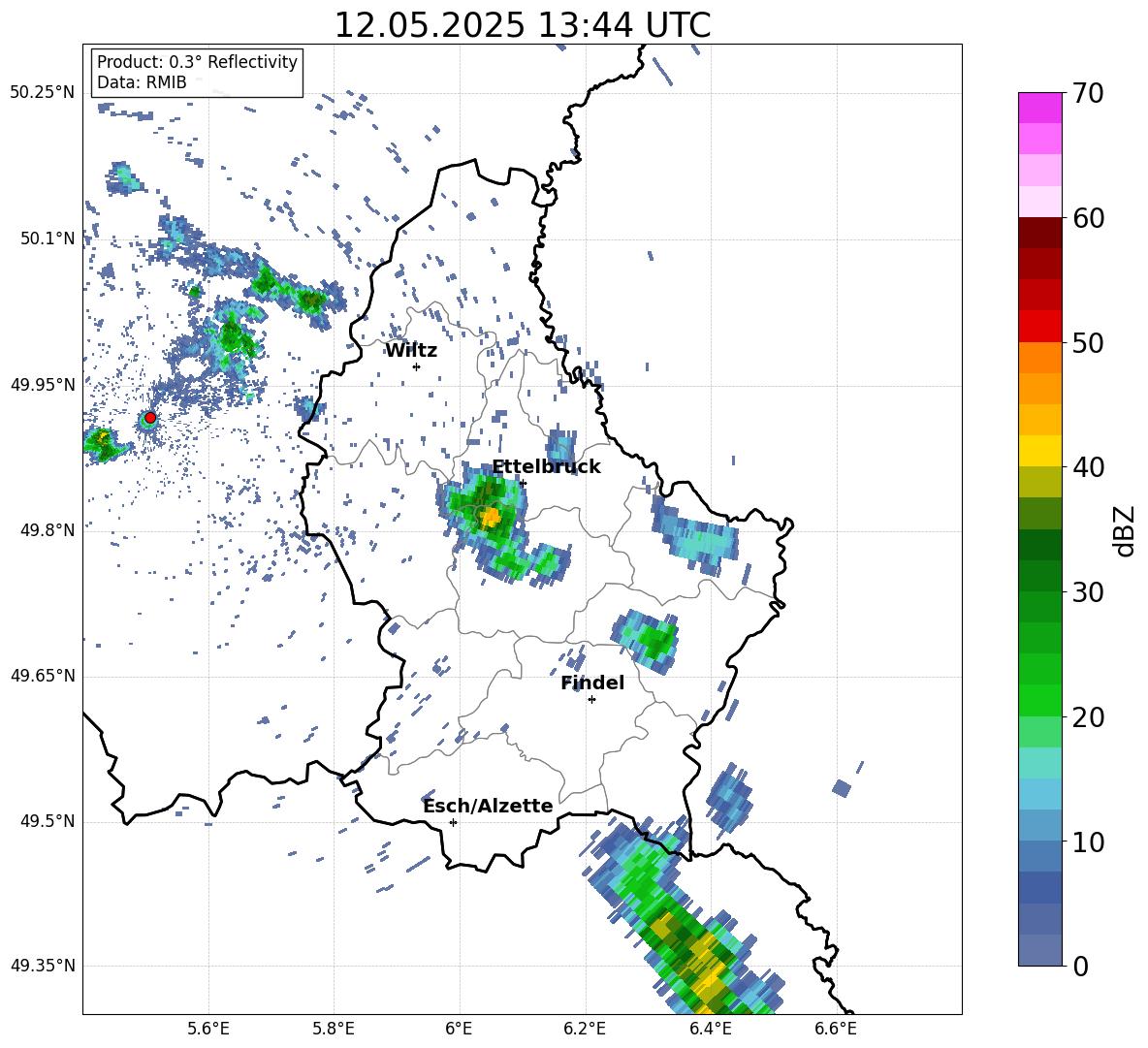Click the 49.35°N latitude label

pyautogui.click(x=43, y=966)
